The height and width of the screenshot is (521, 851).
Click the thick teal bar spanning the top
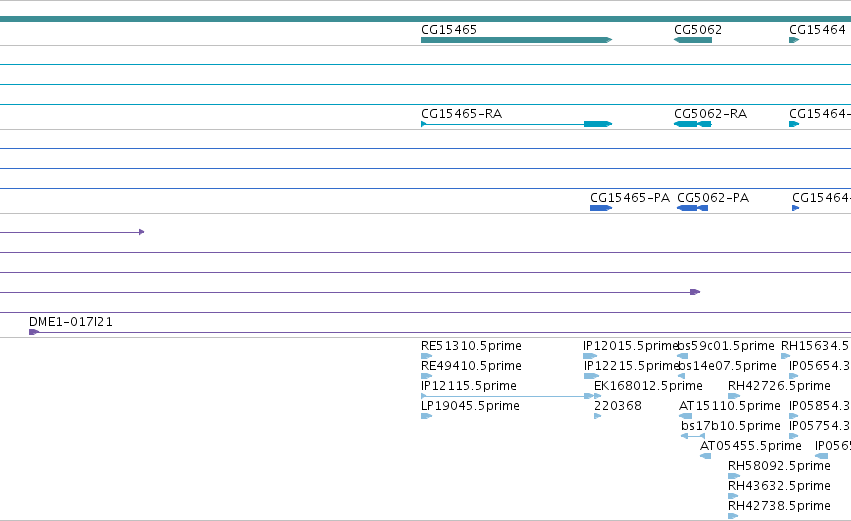pos(426,19)
